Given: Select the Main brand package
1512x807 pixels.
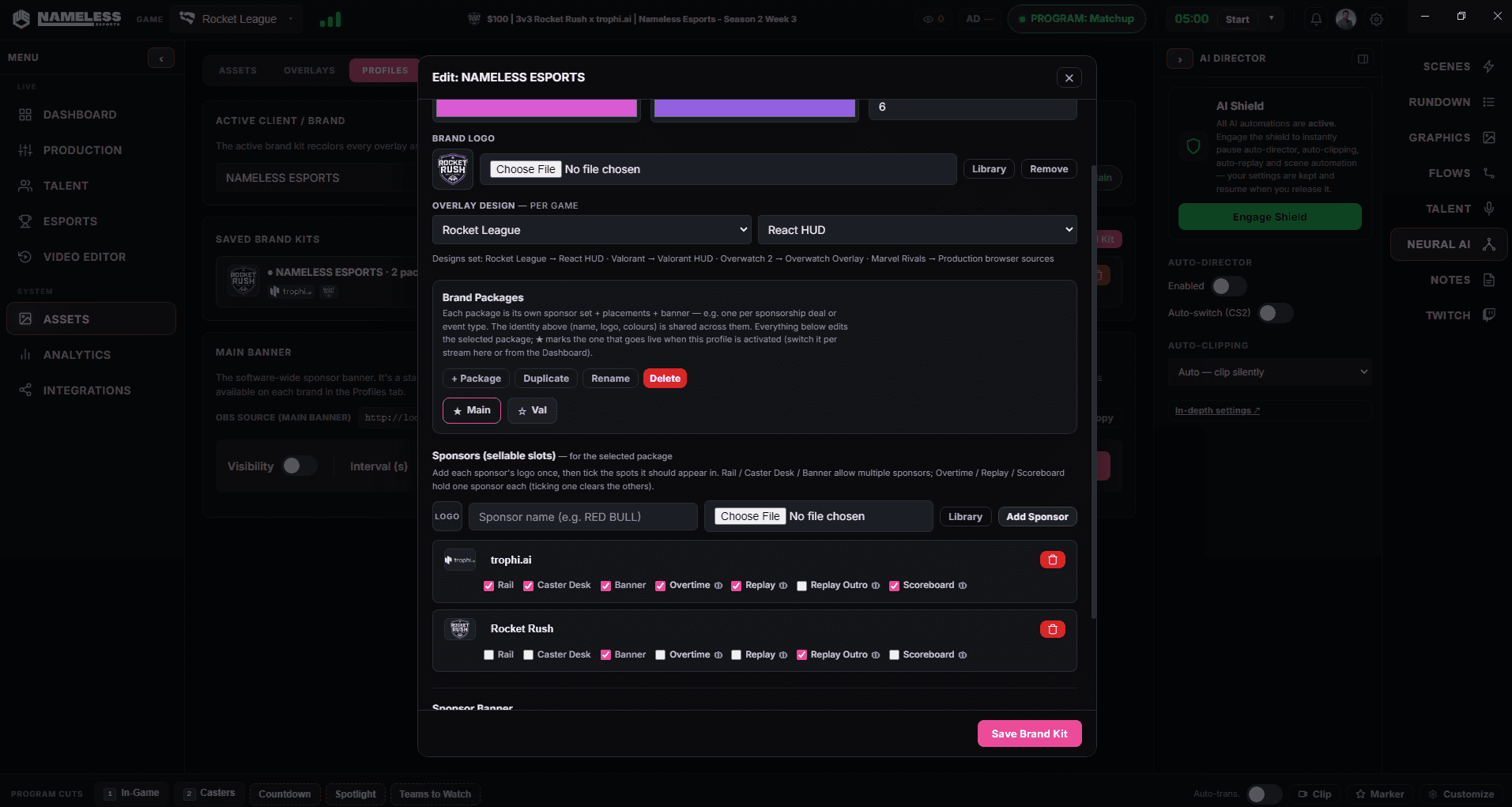Looking at the screenshot, I should [472, 411].
